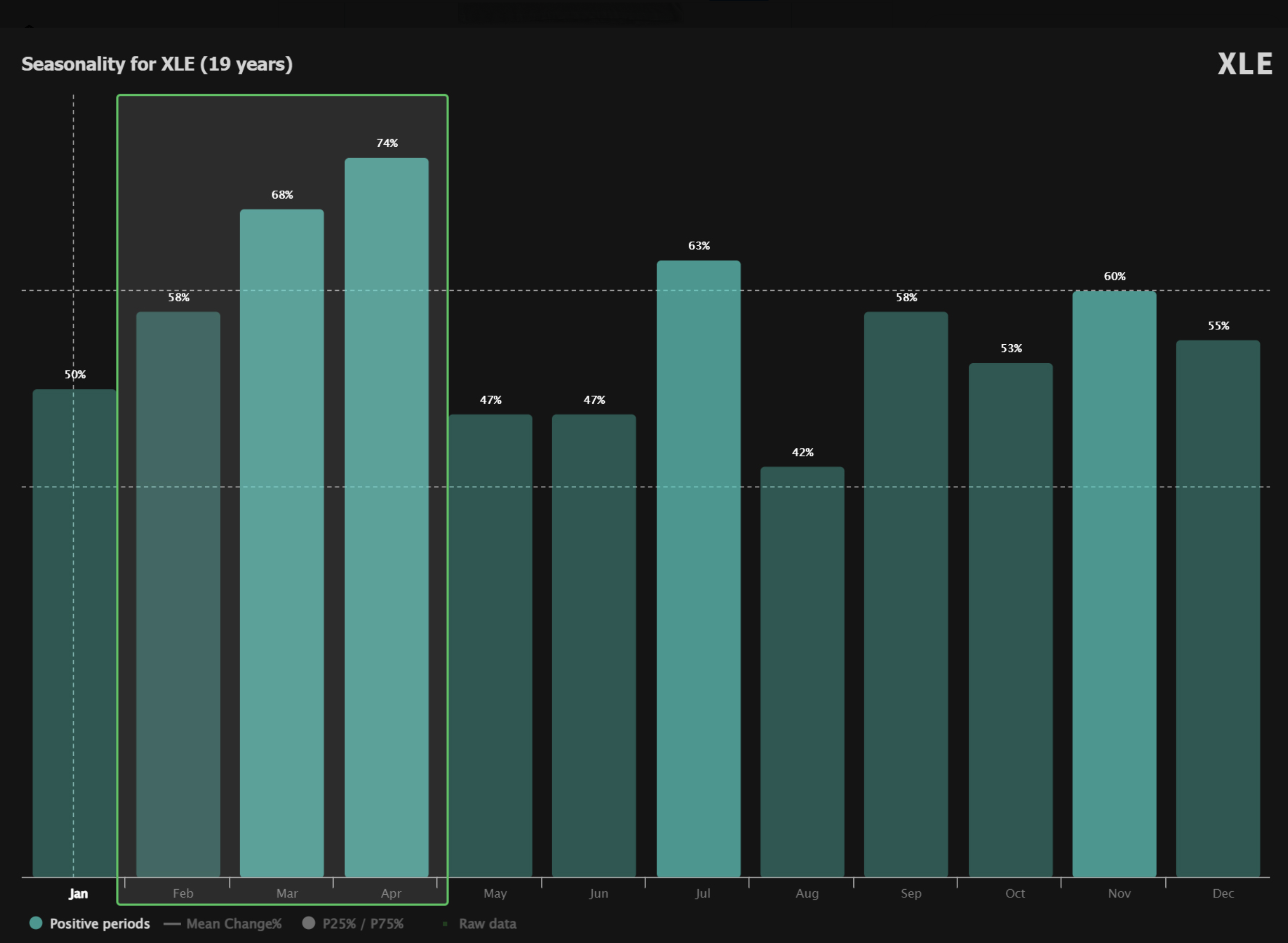Click the 74% value above April
Screen dimensions: 1288x943
point(387,143)
